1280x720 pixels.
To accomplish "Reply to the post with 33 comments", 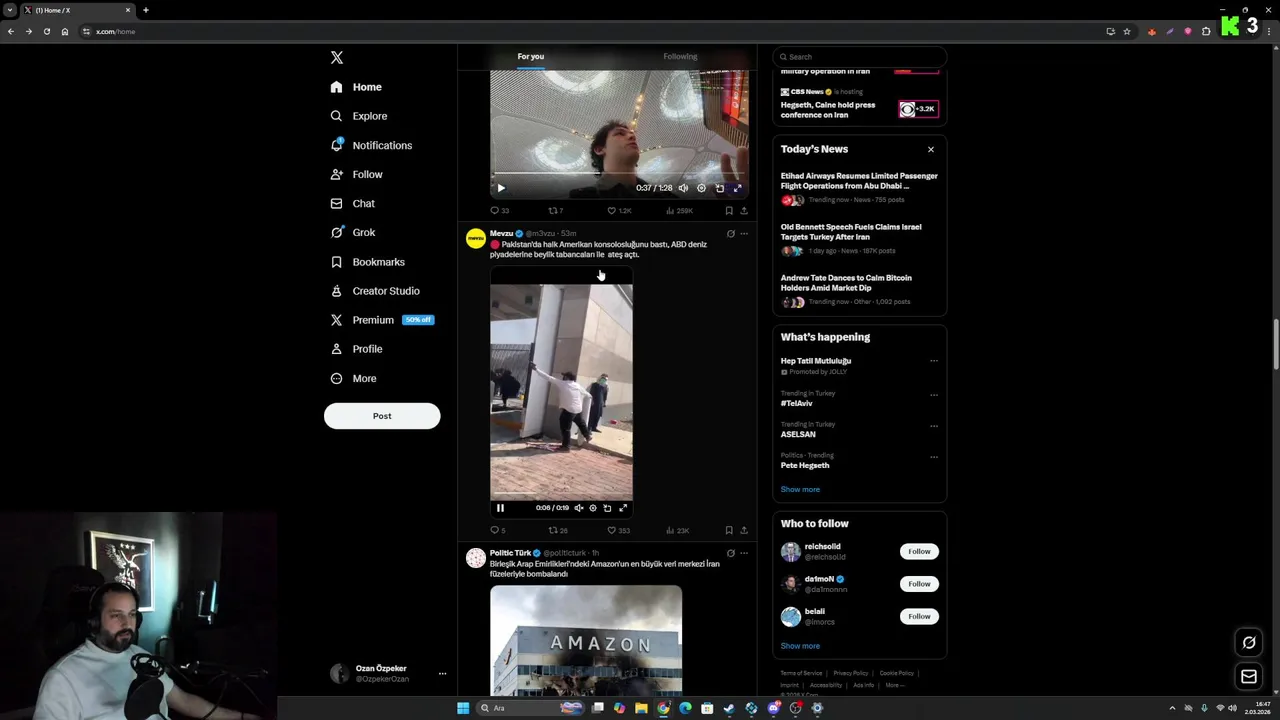I will coord(499,211).
